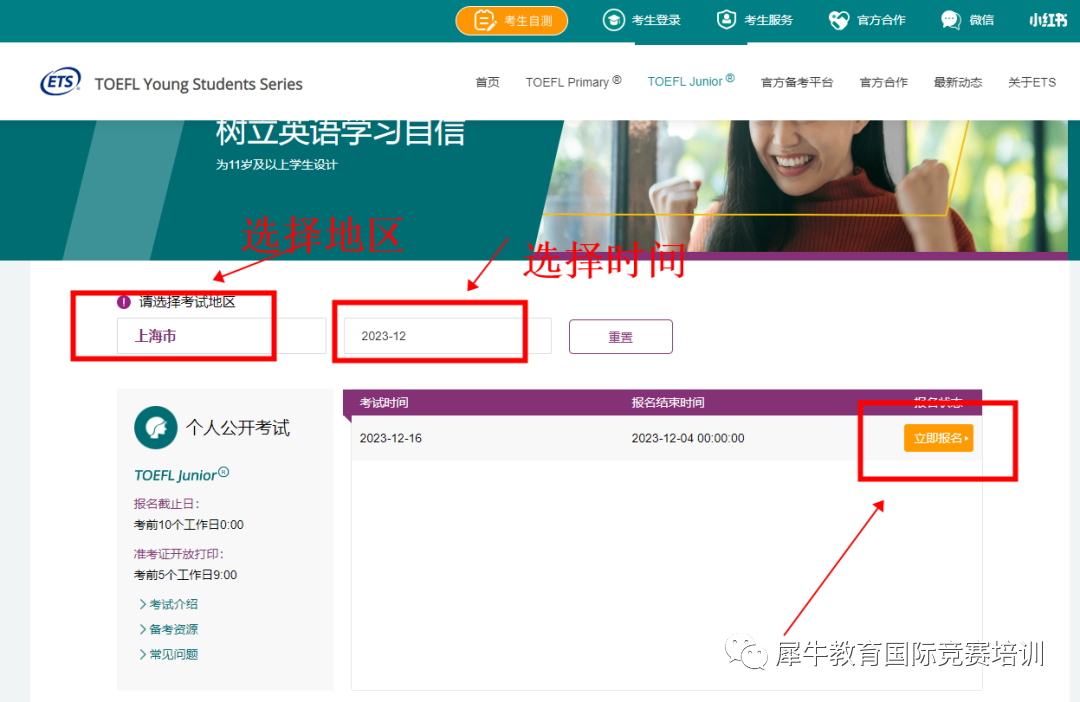Viewport: 1080px width, 702px height.
Task: Click the 个人公开考试 head icon
Action: click(156, 428)
